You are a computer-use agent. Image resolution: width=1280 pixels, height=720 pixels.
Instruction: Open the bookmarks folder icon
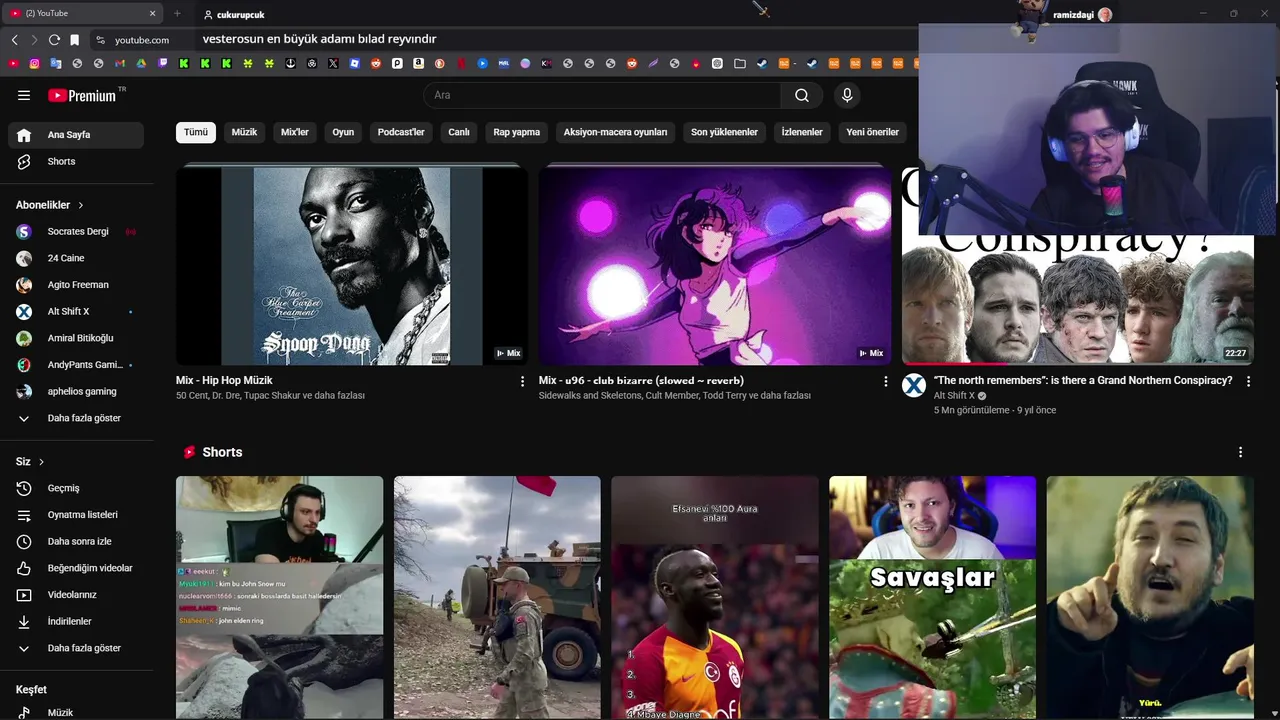pos(740,64)
